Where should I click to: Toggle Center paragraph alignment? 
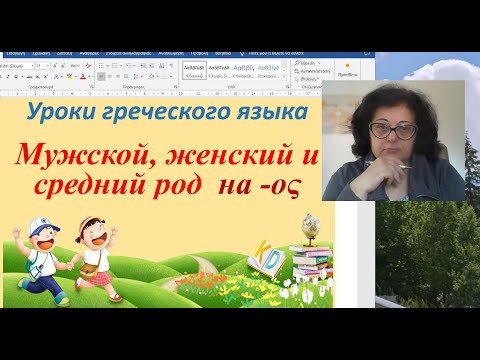click(110, 77)
